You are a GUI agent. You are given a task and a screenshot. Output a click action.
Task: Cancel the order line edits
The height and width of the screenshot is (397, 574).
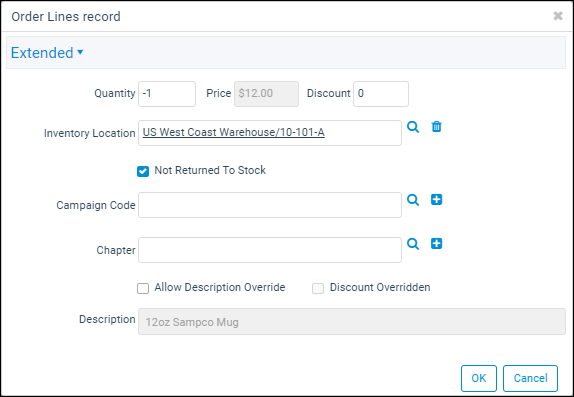[x=530, y=378]
